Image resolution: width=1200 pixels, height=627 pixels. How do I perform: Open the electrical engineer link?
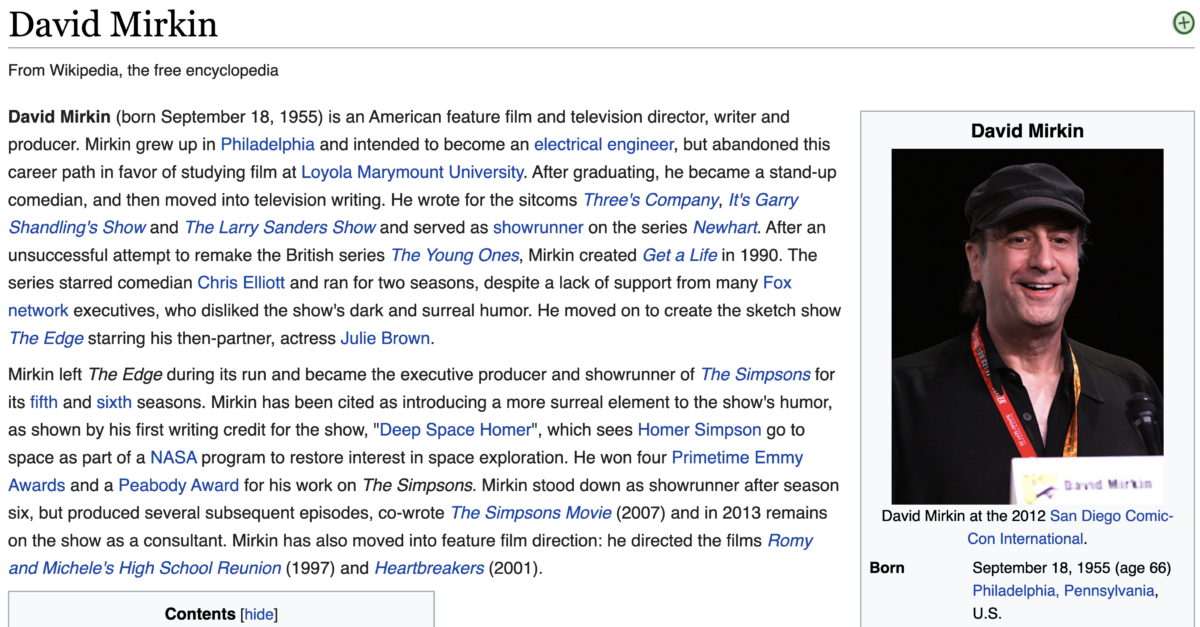pos(604,144)
